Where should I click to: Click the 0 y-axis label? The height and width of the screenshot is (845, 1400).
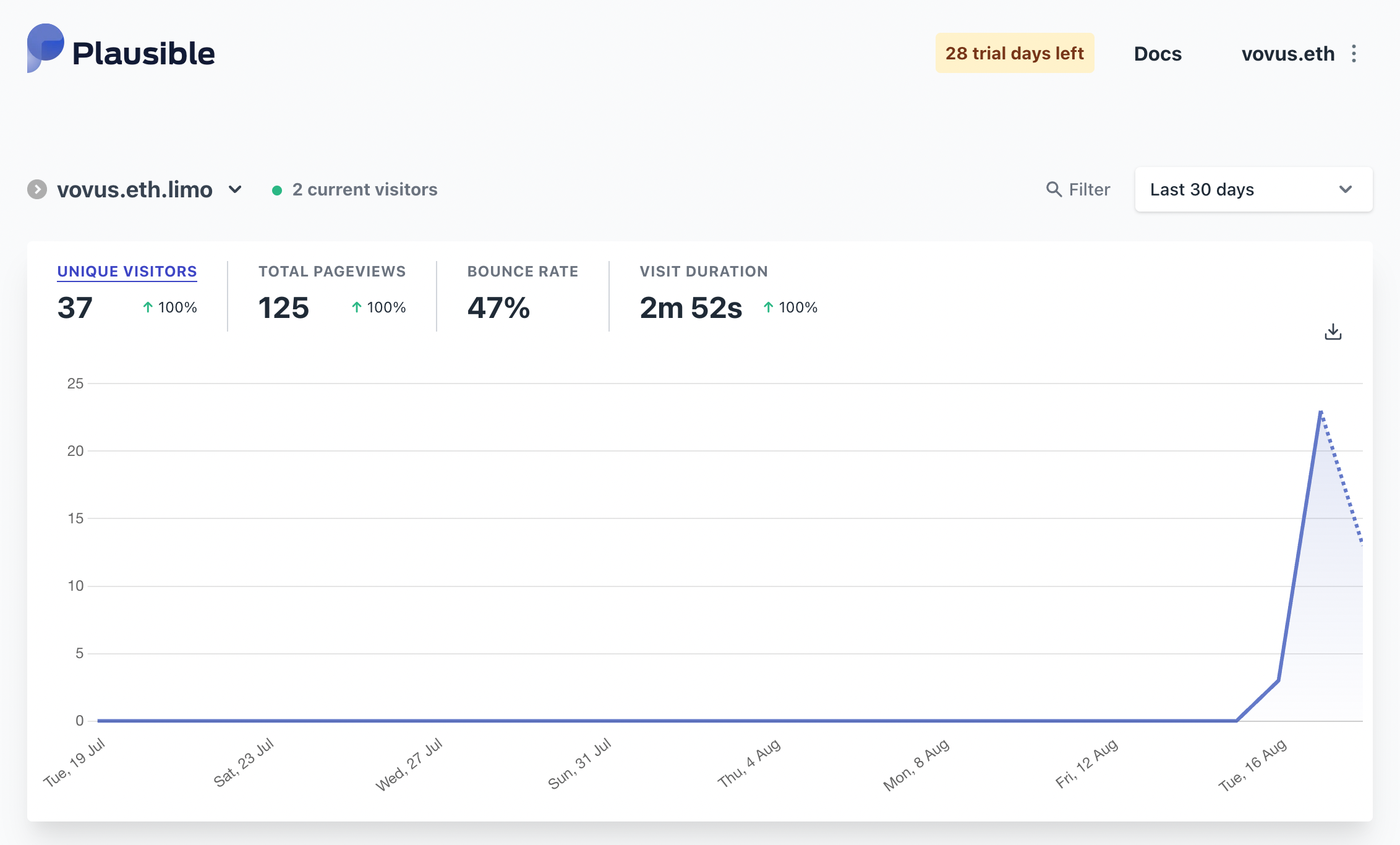click(x=79, y=721)
